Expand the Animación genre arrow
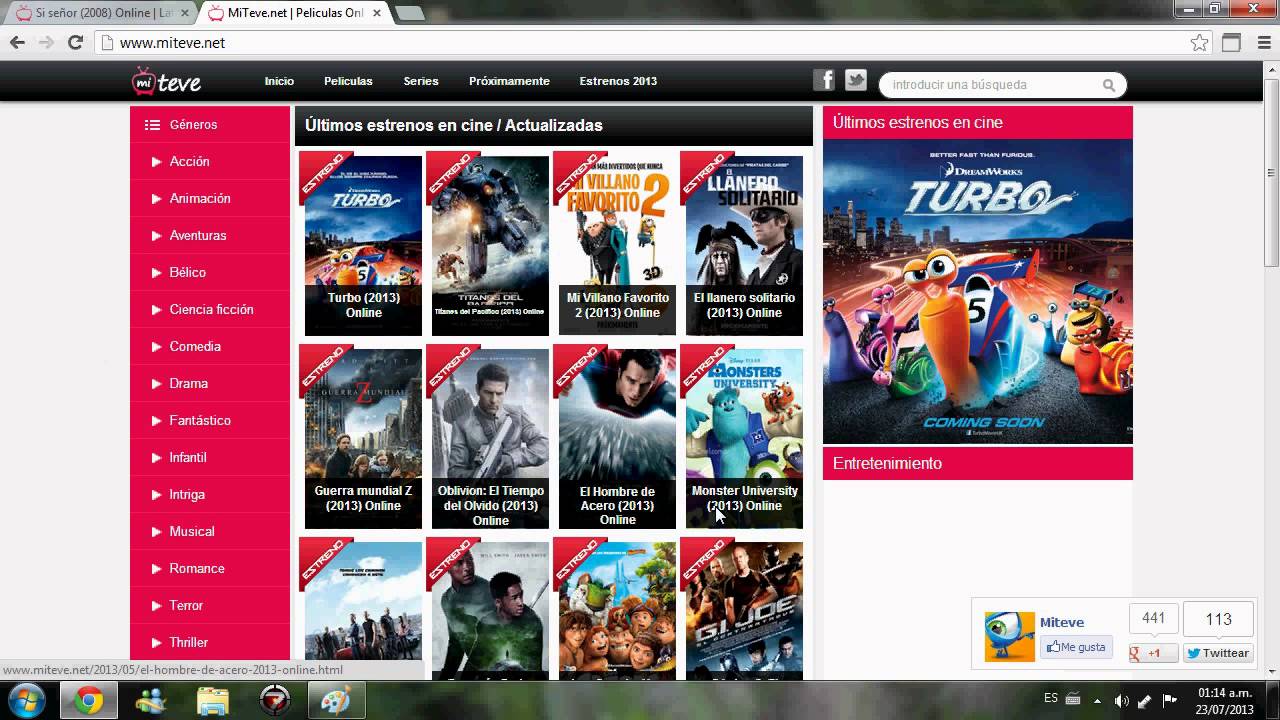 (156, 199)
